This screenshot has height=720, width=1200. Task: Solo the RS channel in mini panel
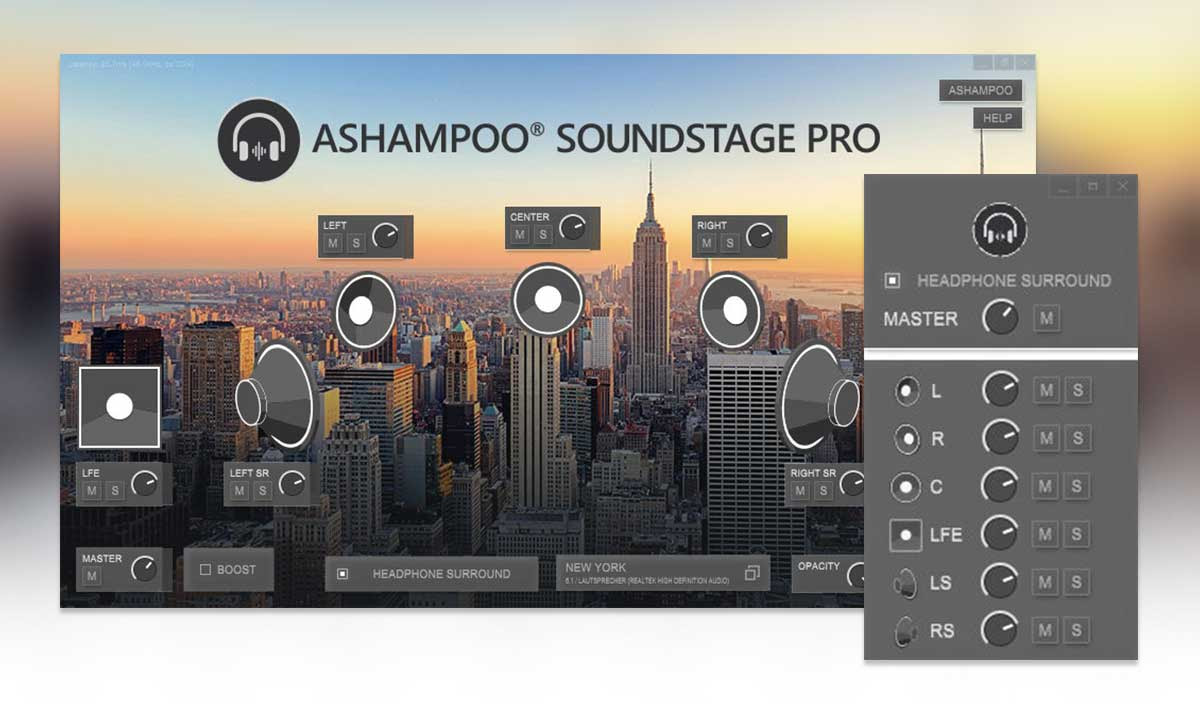coord(1077,631)
